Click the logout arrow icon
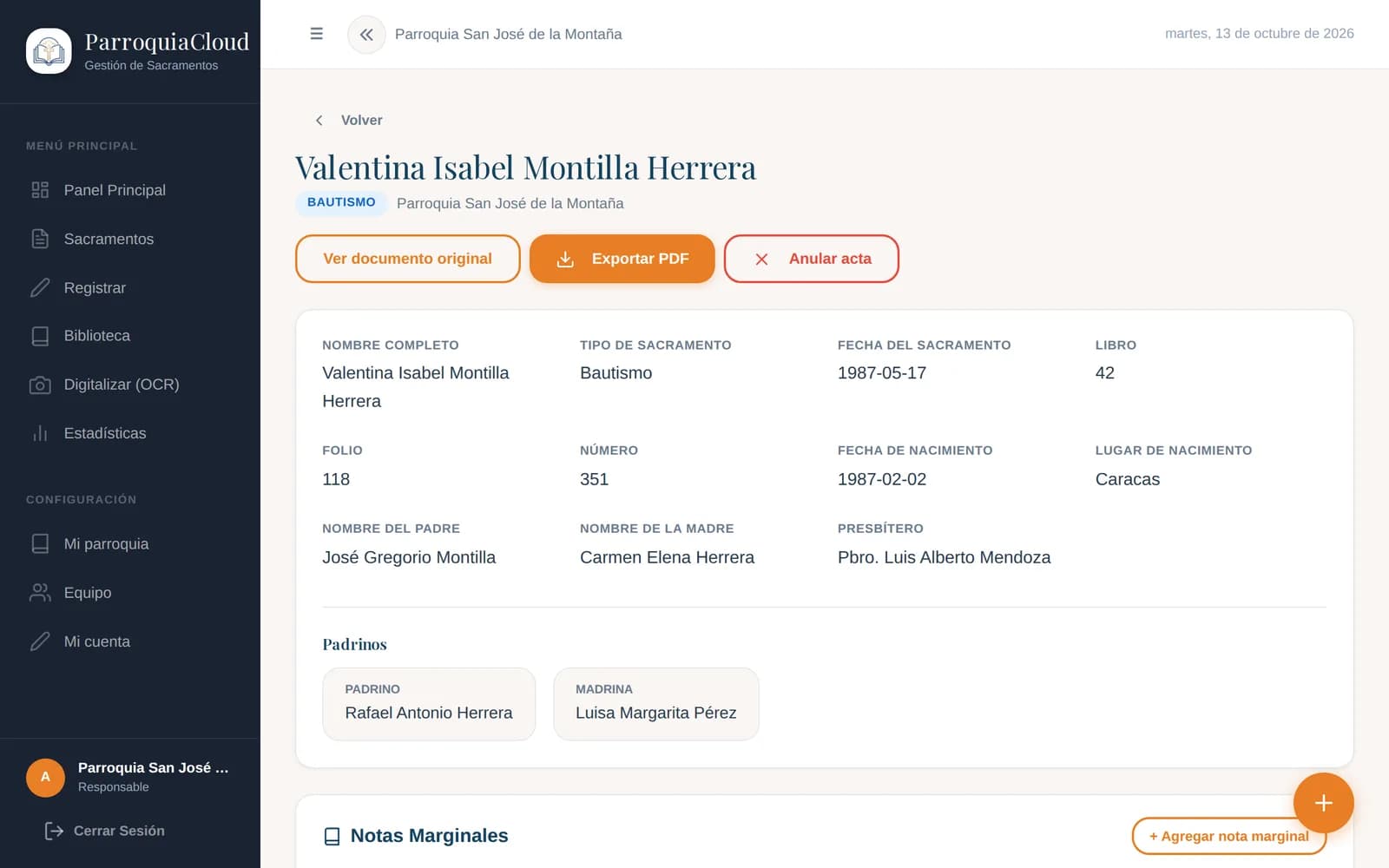The width and height of the screenshot is (1389, 868). pos(54,831)
